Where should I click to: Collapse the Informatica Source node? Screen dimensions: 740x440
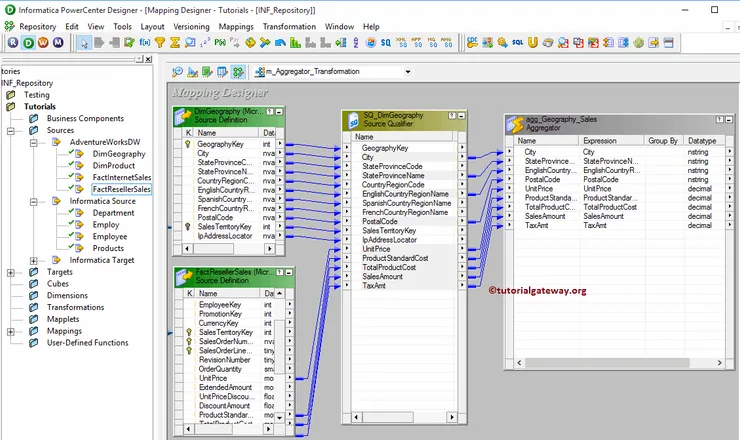(34, 202)
